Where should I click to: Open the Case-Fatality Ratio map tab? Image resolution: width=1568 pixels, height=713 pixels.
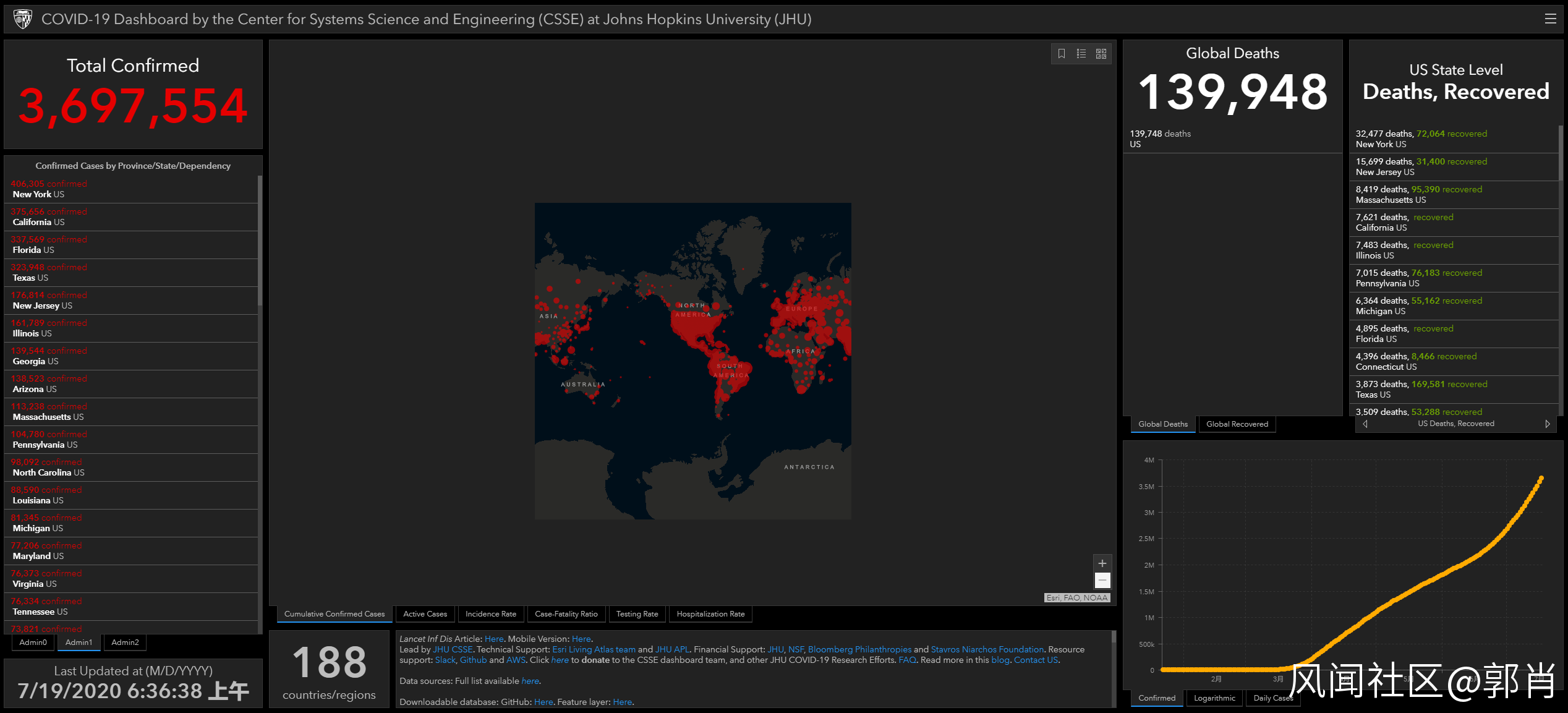pos(566,614)
